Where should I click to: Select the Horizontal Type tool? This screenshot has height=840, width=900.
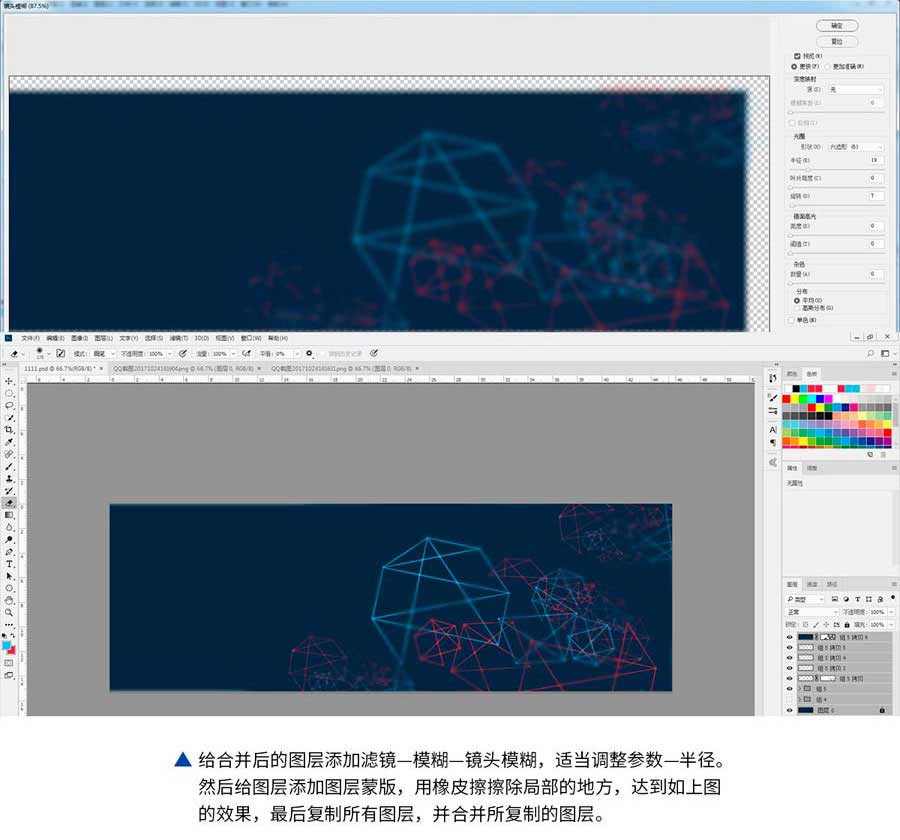(9, 564)
